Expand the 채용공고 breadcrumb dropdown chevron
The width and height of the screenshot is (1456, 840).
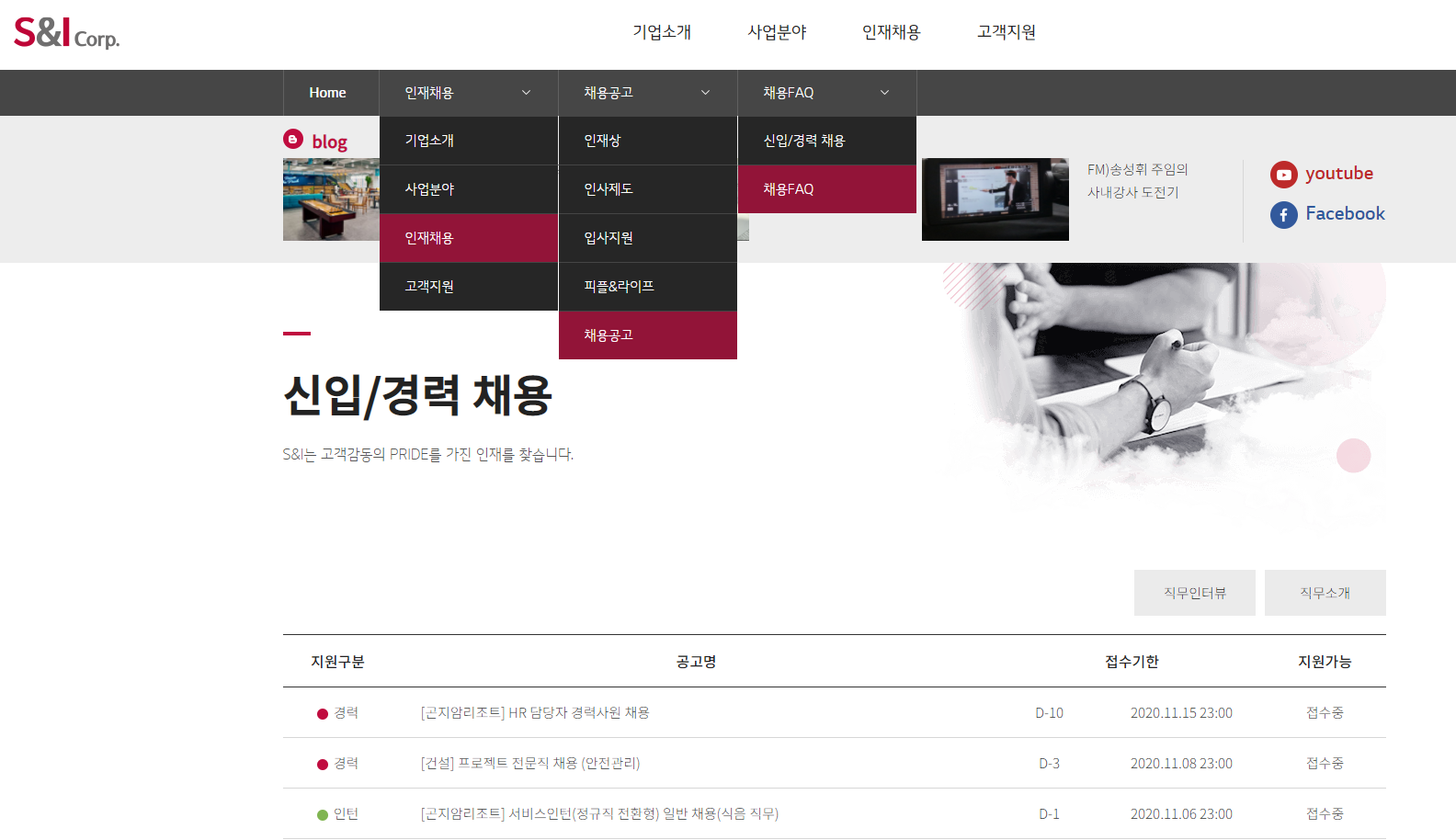(706, 93)
